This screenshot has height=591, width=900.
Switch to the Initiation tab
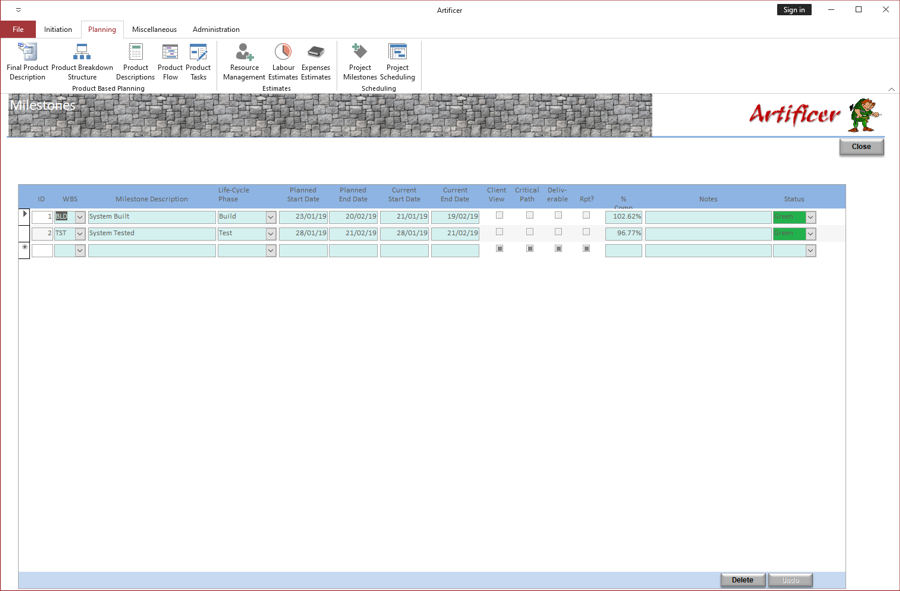[58, 29]
